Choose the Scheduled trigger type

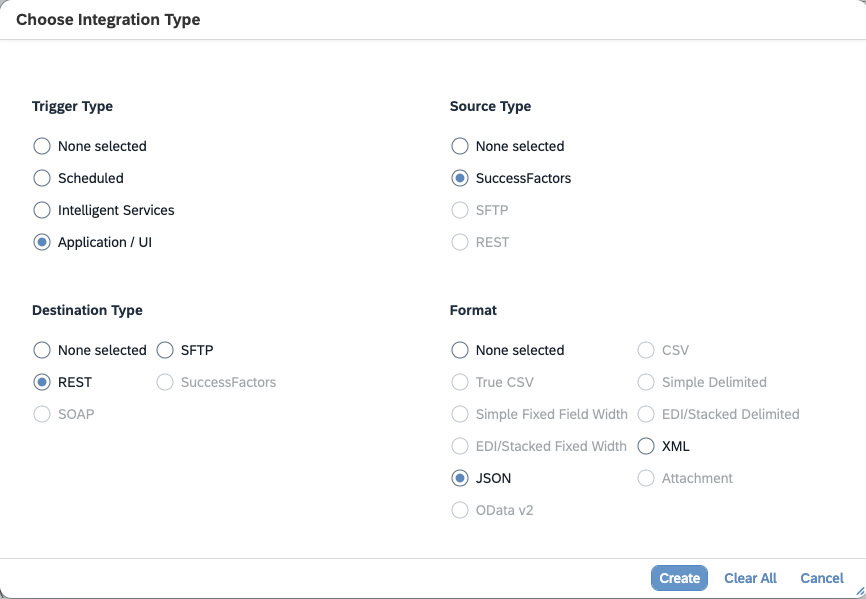[42, 178]
